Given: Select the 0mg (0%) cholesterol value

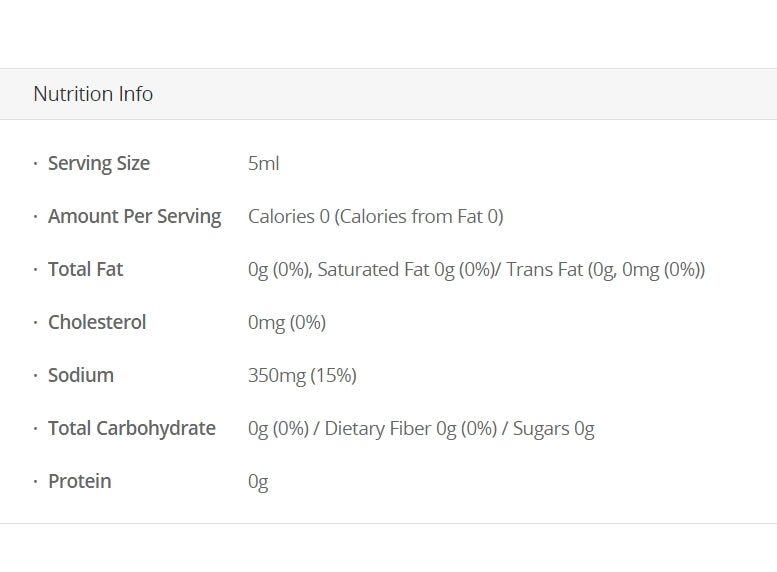Looking at the screenshot, I should tap(287, 322).
